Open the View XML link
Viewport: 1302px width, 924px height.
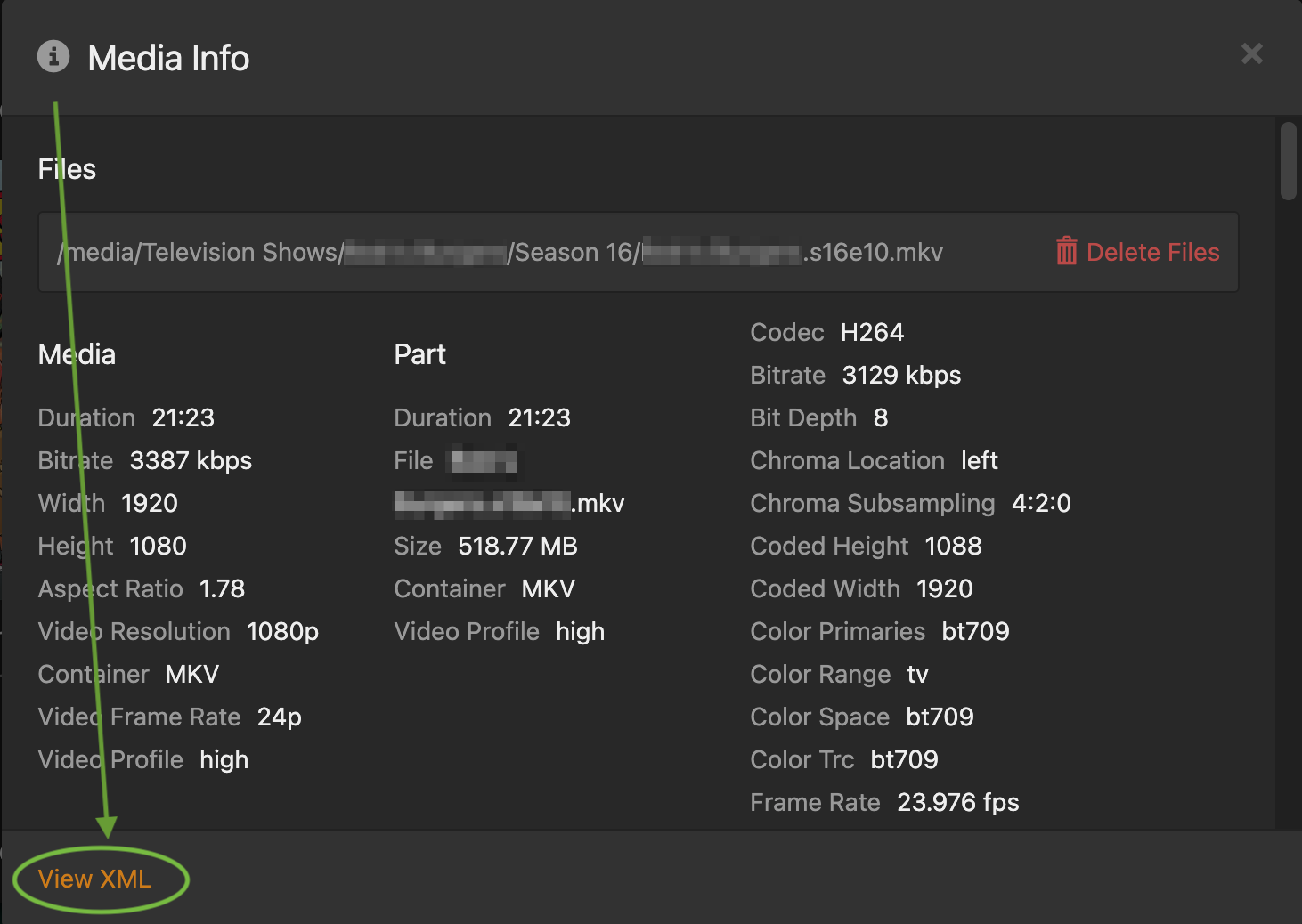tap(94, 879)
